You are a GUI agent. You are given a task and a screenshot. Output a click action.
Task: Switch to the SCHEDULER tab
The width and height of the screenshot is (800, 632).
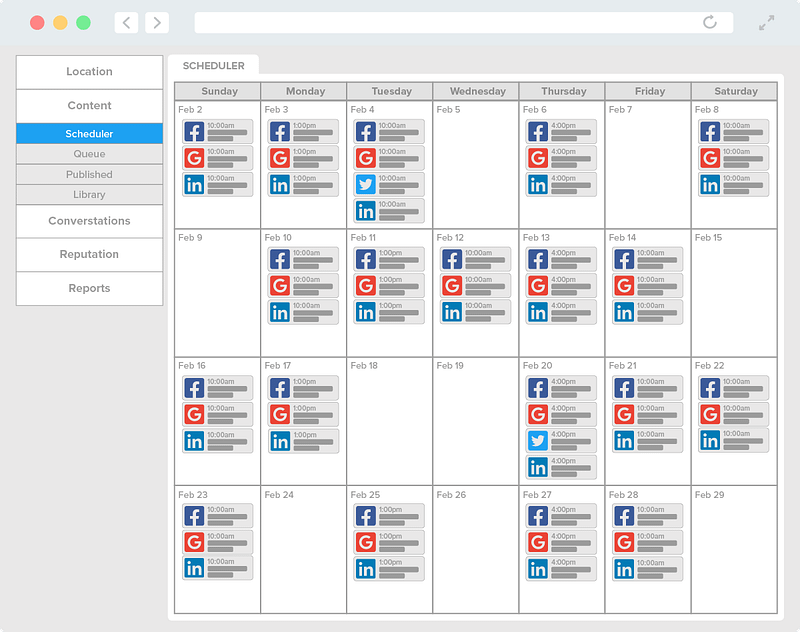point(213,66)
